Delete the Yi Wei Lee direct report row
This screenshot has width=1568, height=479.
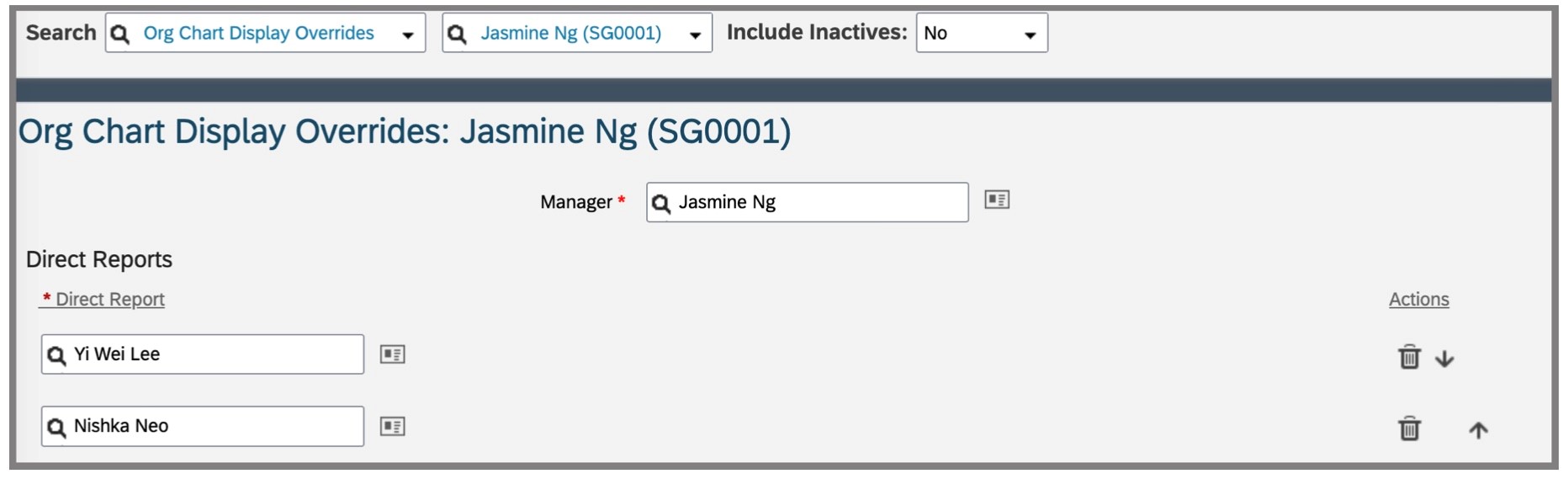[1409, 357]
